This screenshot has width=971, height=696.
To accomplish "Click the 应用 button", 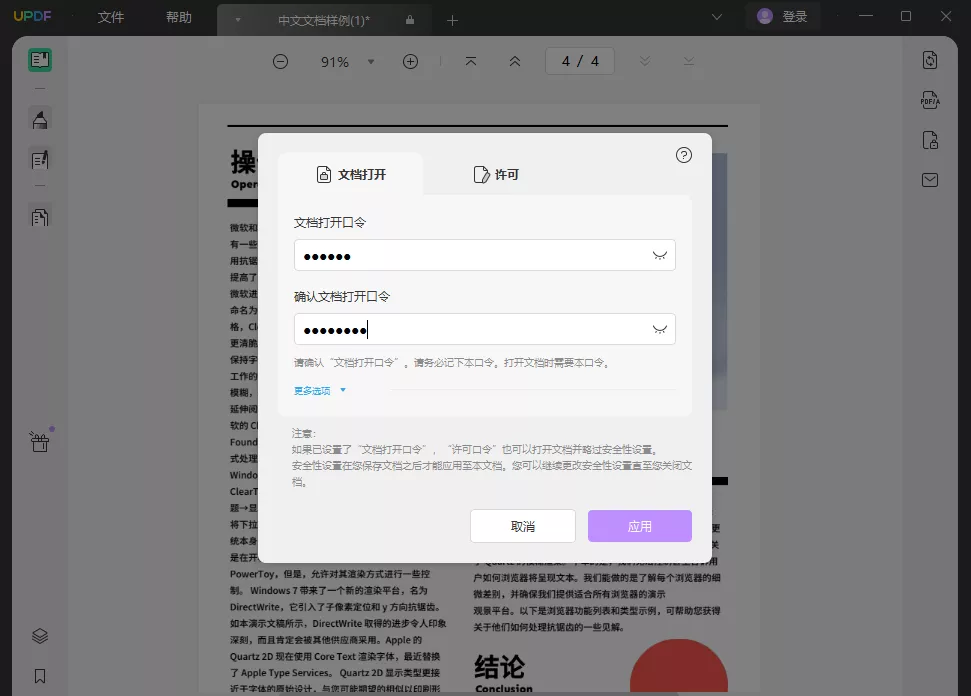I will coord(640,526).
